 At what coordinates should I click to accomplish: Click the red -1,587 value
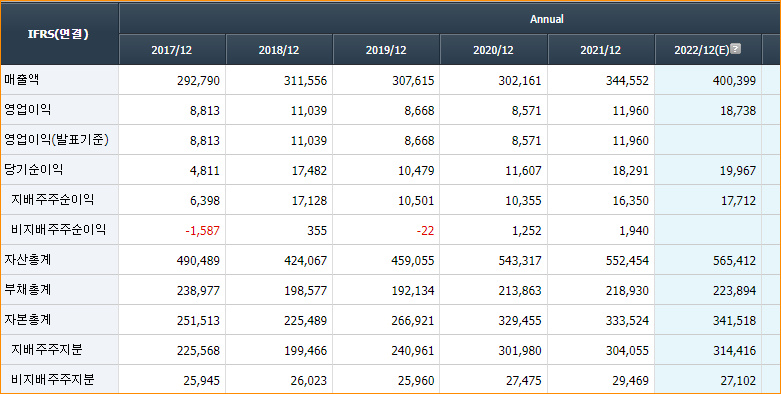203,231
